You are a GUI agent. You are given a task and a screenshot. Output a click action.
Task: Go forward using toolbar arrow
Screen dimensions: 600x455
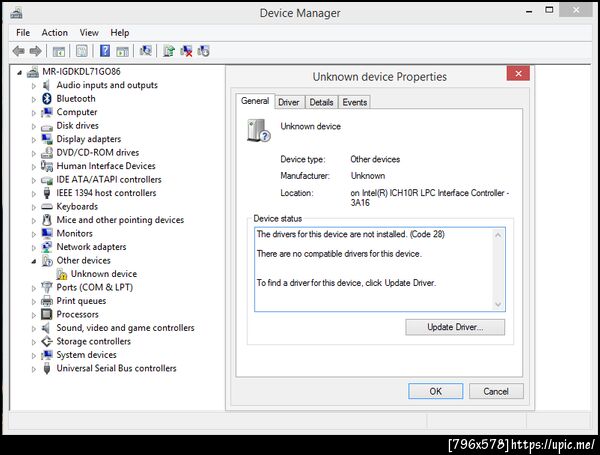[36, 51]
